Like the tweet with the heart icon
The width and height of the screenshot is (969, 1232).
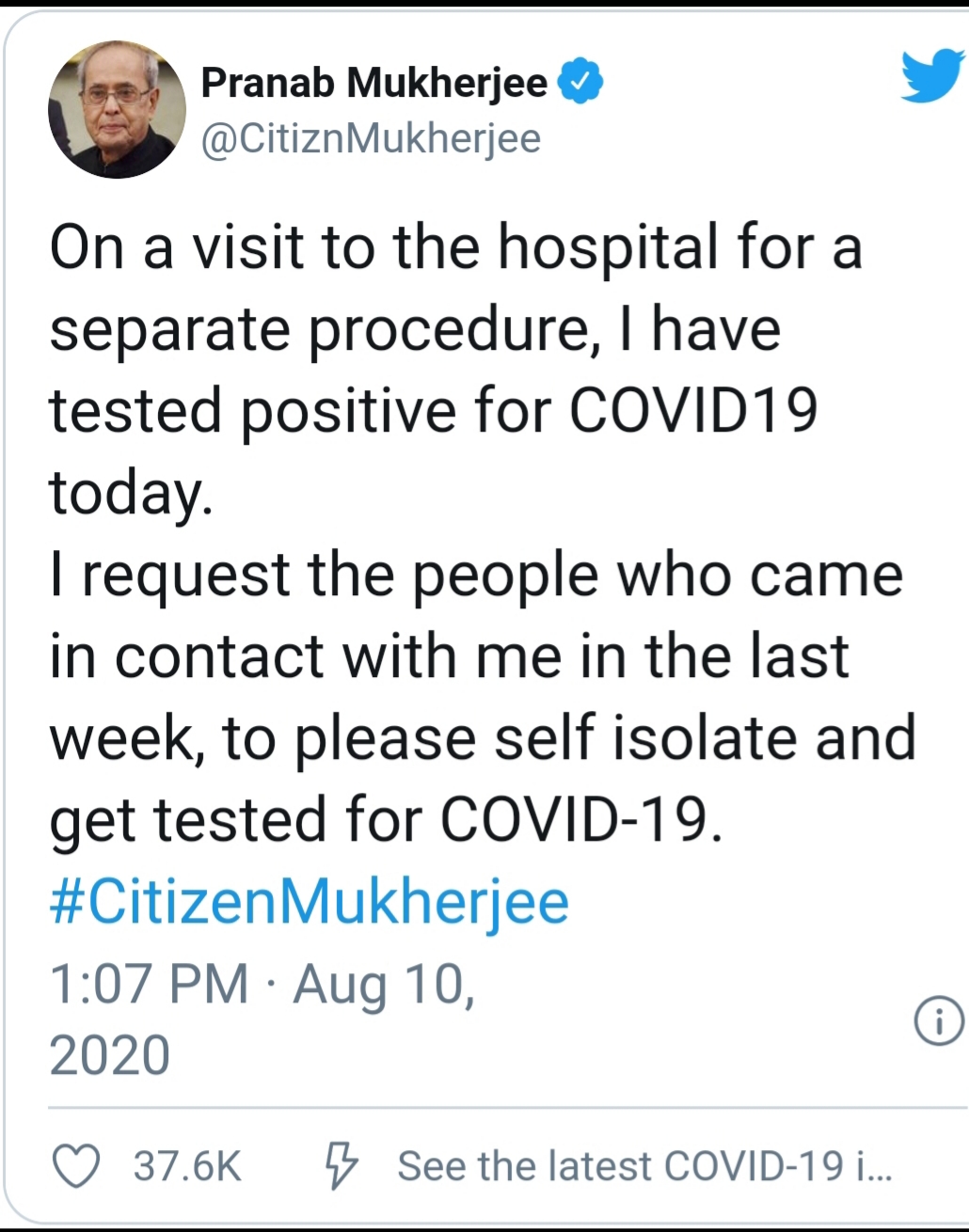click(x=75, y=1166)
